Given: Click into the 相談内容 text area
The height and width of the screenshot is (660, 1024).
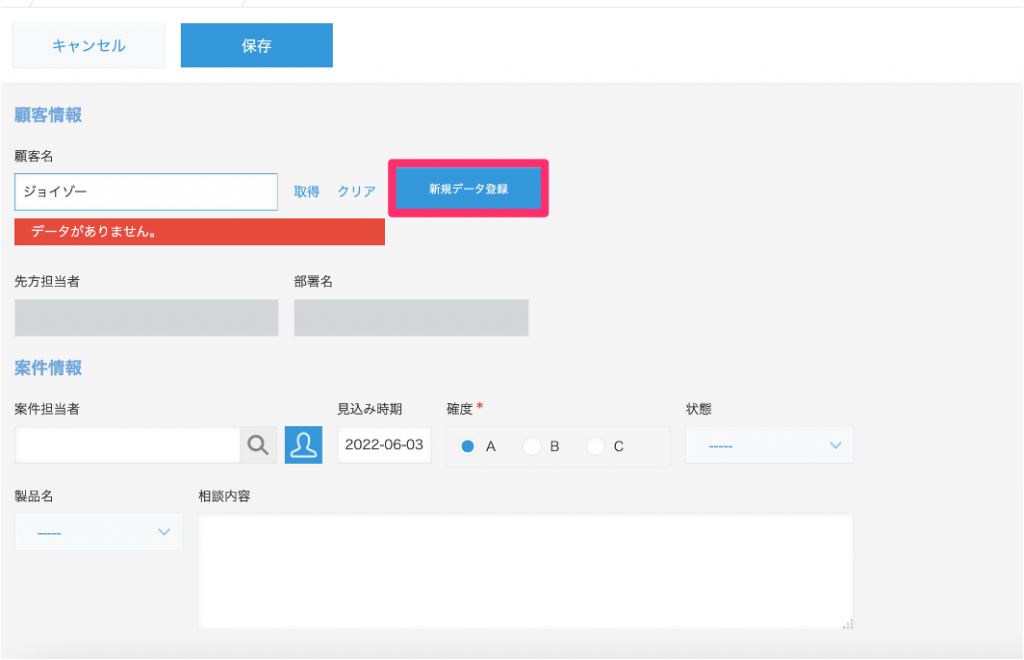Looking at the screenshot, I should 526,572.
